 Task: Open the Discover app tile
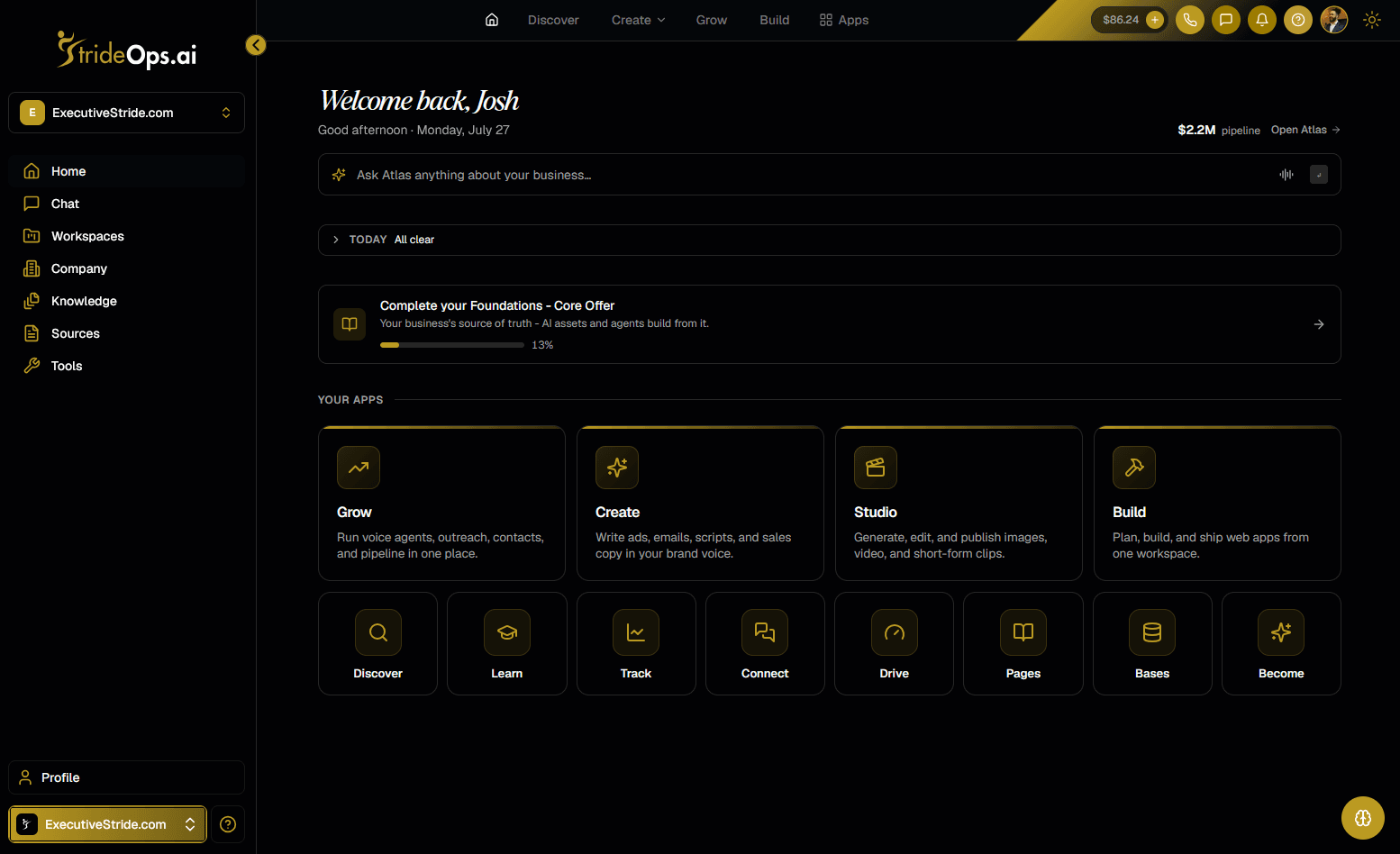click(377, 643)
